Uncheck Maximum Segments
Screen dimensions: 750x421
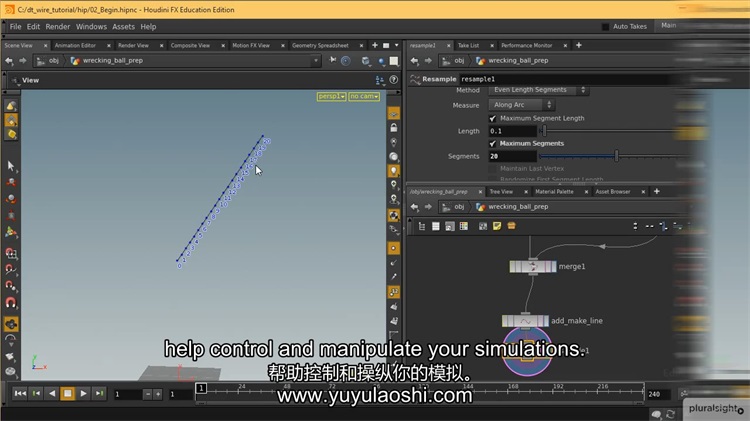[493, 144]
